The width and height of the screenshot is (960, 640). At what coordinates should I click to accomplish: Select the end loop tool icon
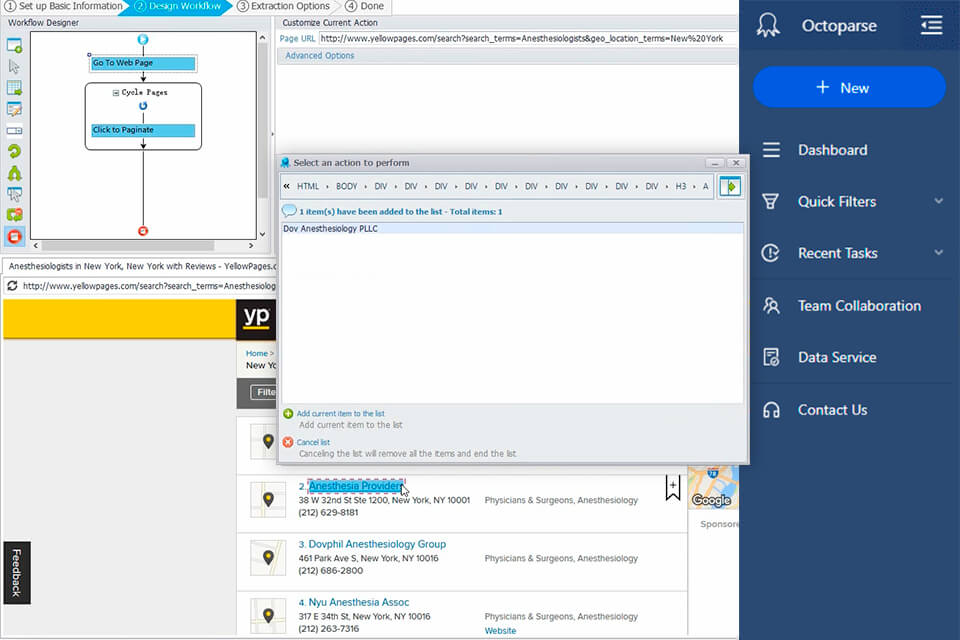coord(14,215)
